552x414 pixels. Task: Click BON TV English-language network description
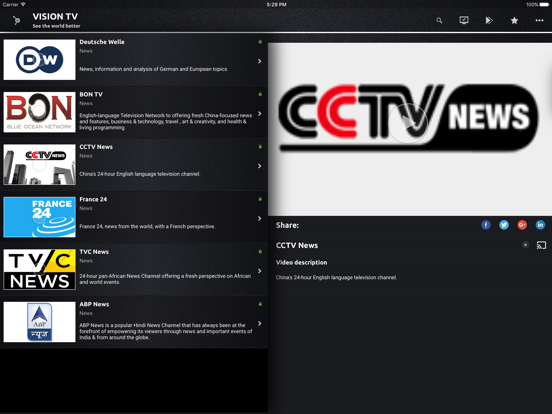tap(165, 121)
